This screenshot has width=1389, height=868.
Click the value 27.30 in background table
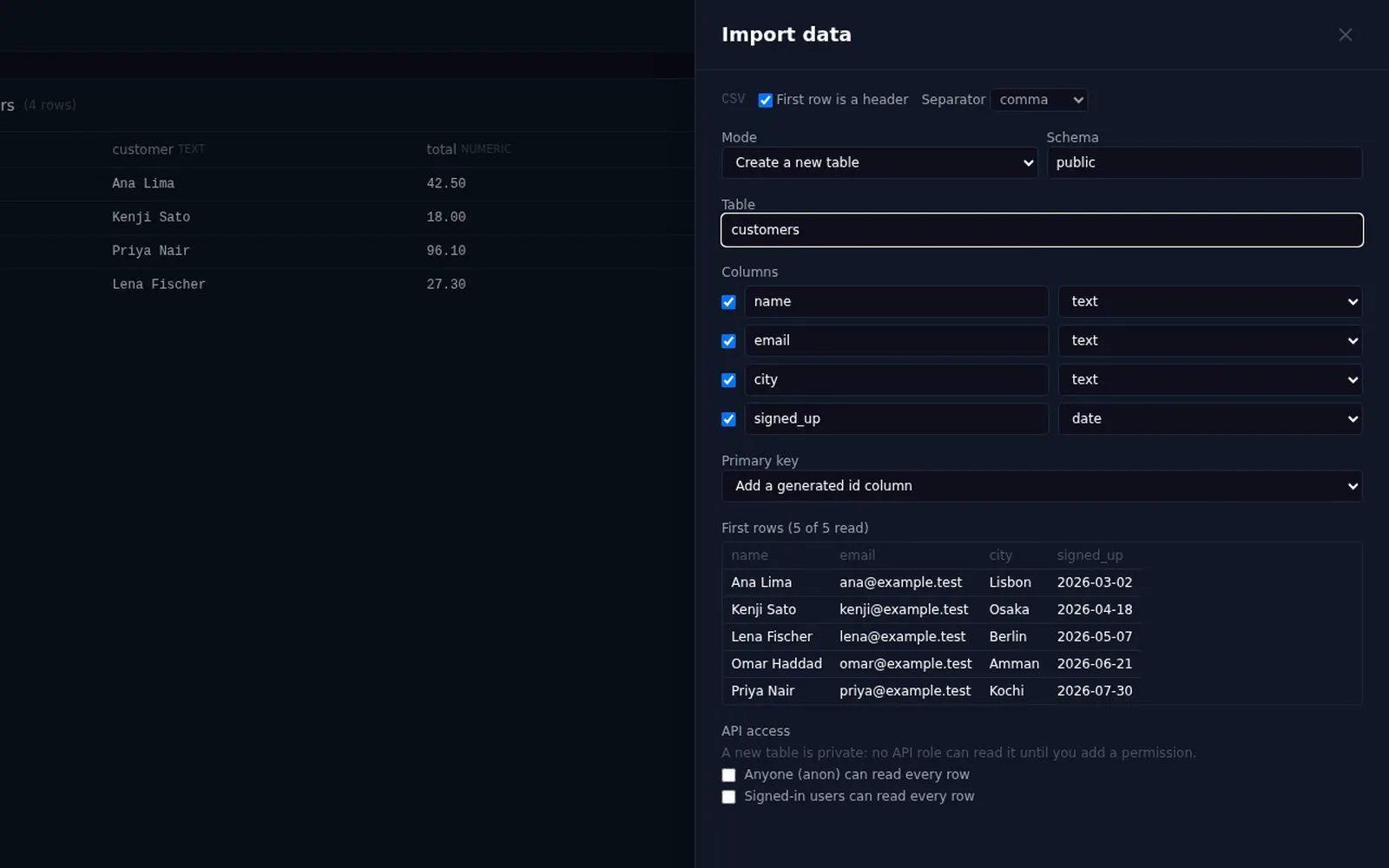446,285
